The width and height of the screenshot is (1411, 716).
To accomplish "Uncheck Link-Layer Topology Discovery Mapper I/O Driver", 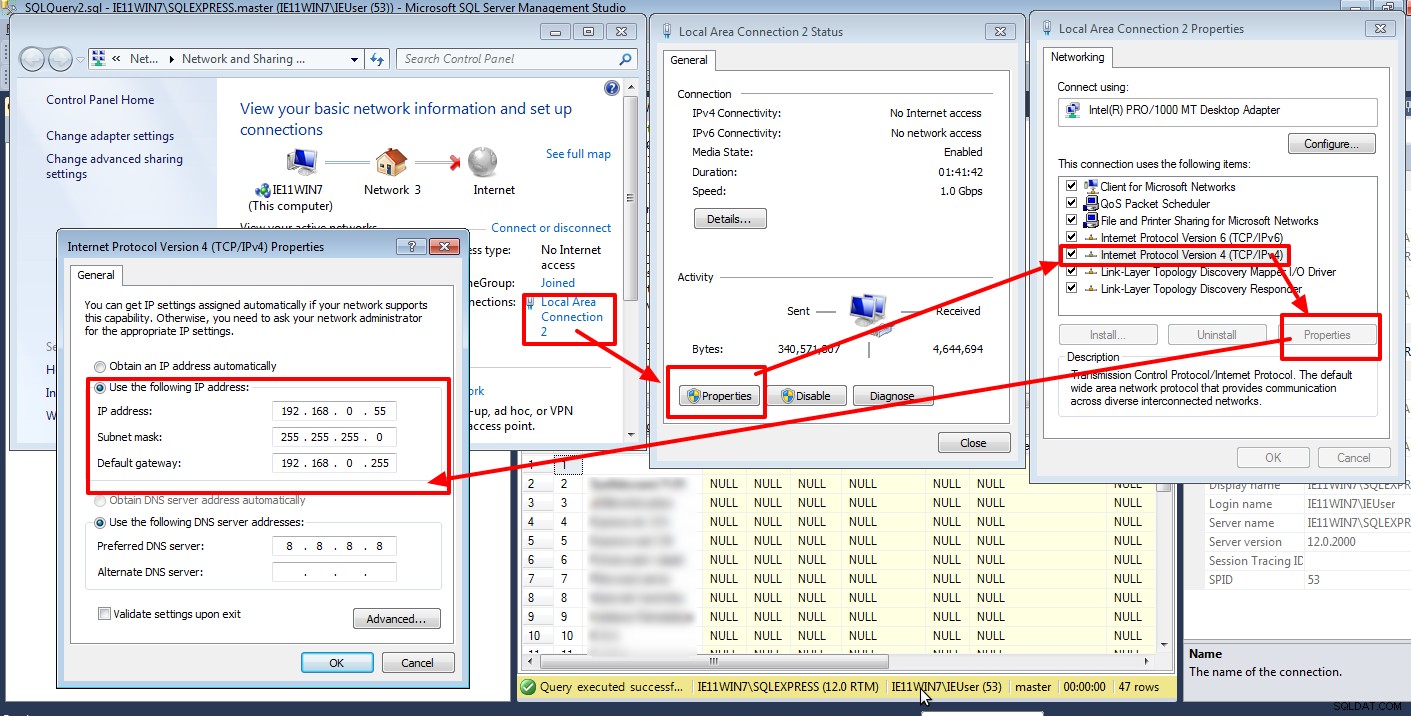I will 1072,272.
